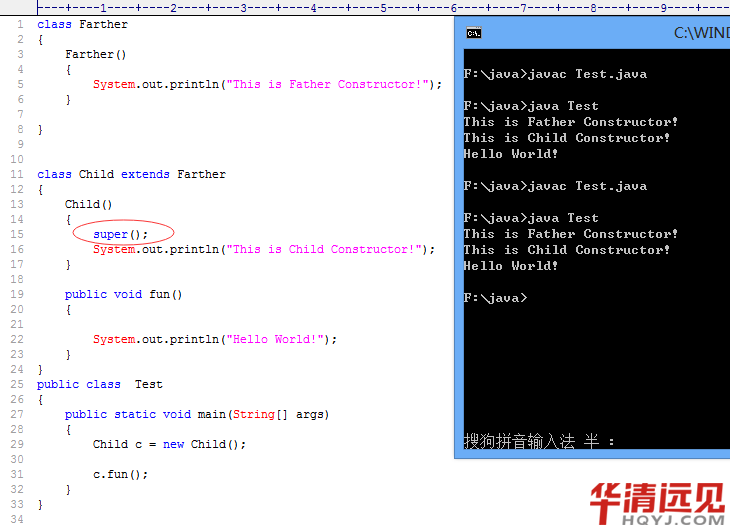Click the HQYJ.COM watermark logo
The image size is (730, 530).
click(657, 503)
